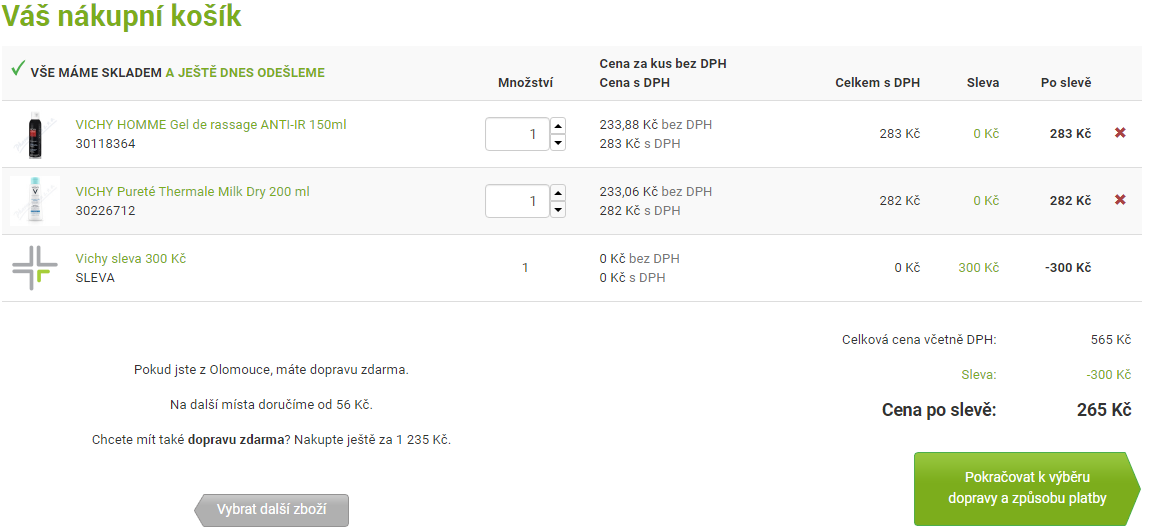The image size is (1151, 529).
Task: Click the Sleva column header
Action: click(983, 83)
